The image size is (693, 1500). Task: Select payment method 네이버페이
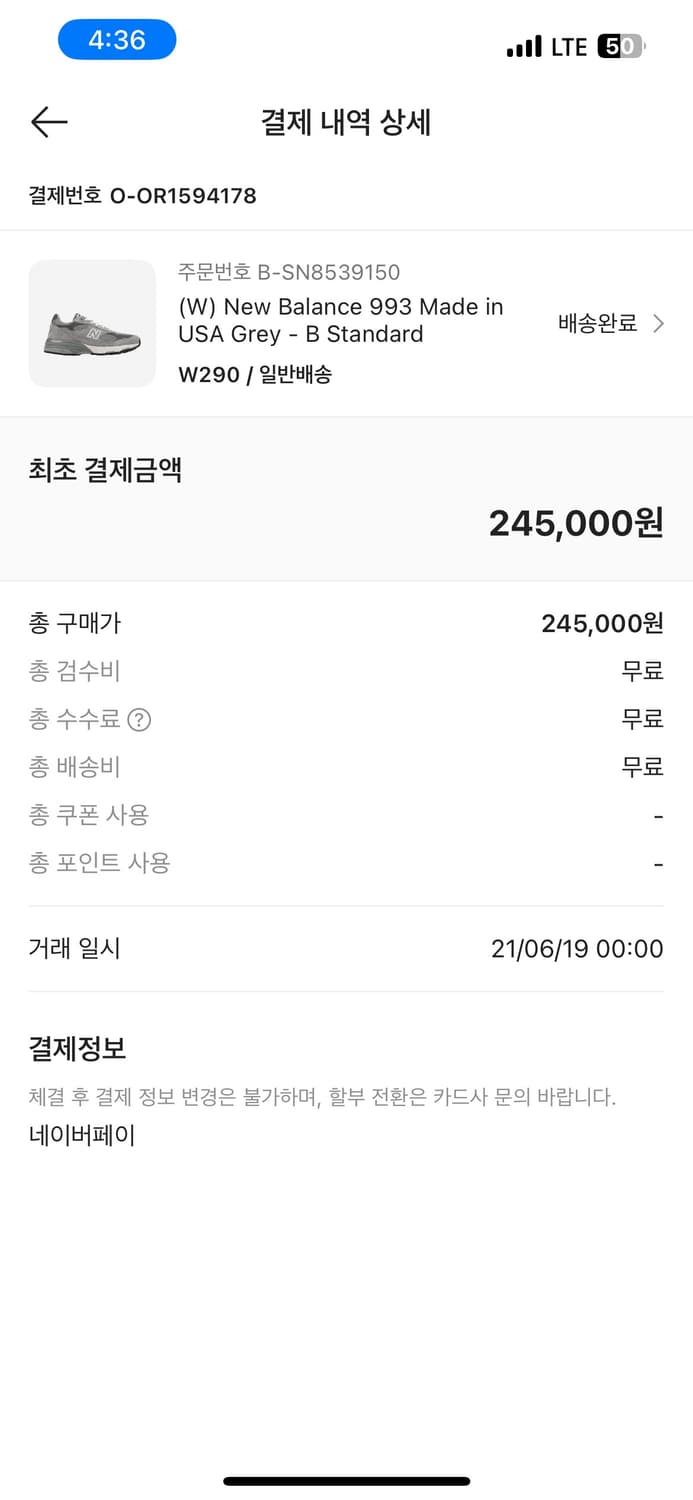coord(79,1134)
